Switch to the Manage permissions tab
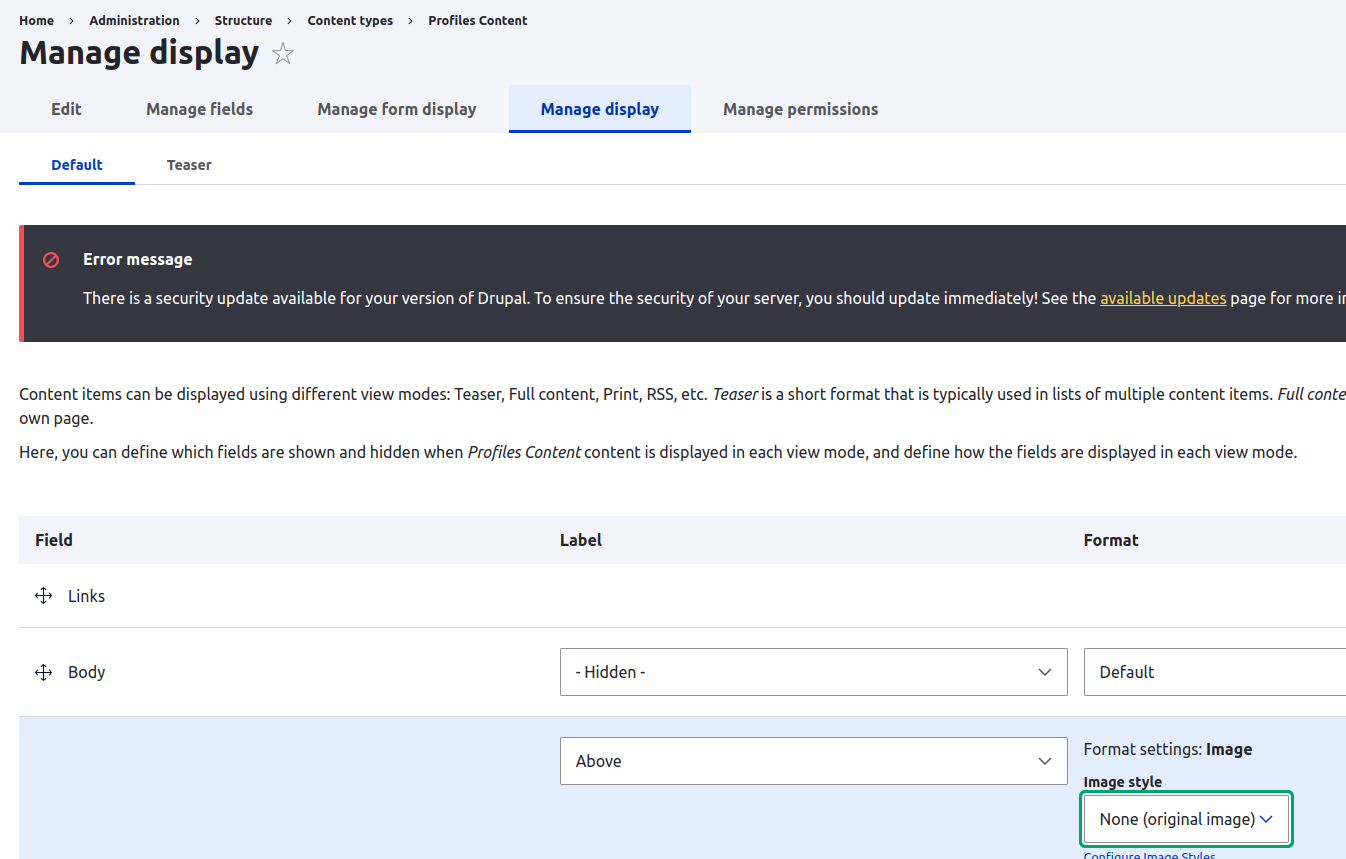This screenshot has width=1346, height=859. click(x=801, y=109)
